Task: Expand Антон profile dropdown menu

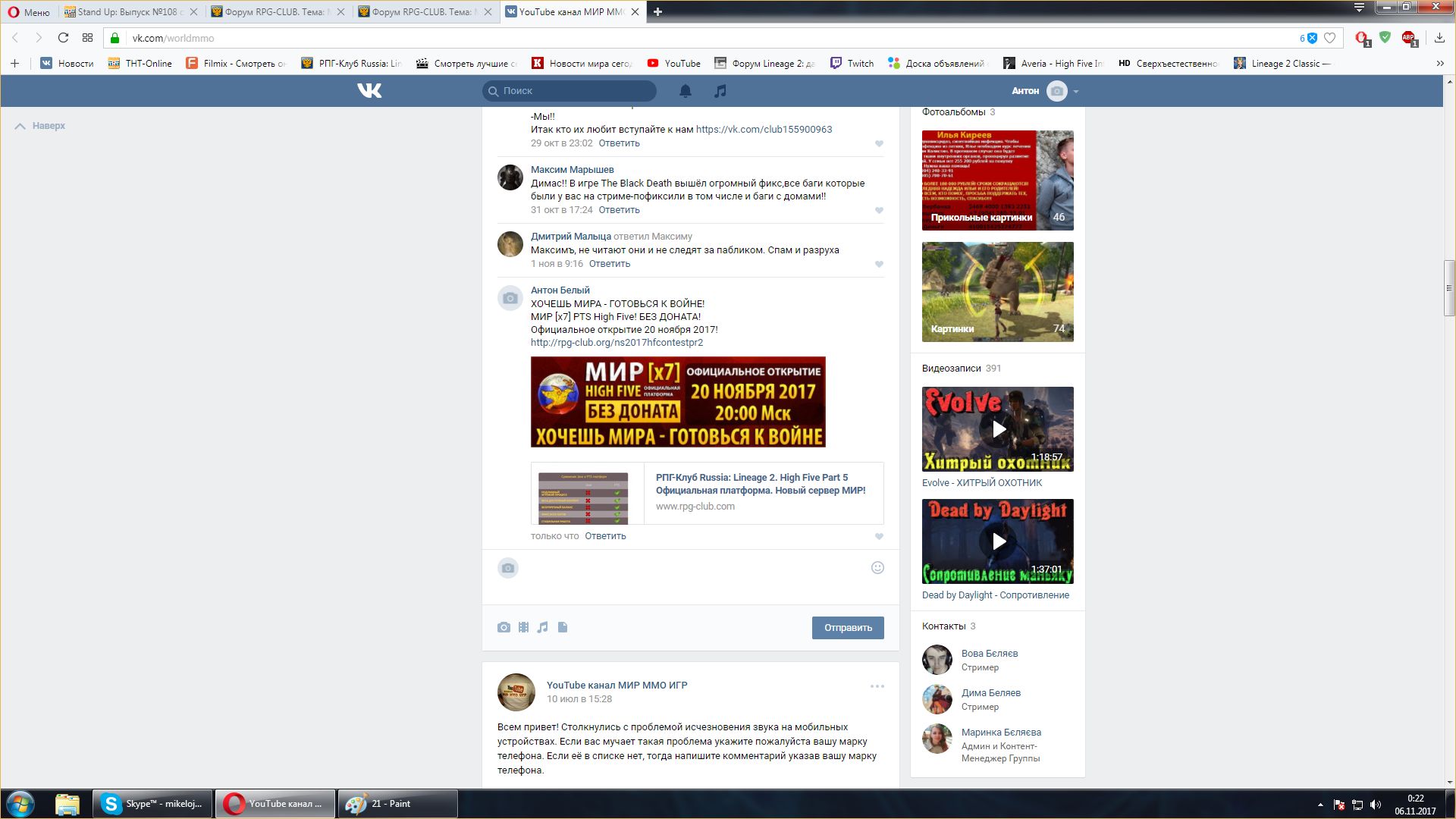Action: coord(1075,92)
